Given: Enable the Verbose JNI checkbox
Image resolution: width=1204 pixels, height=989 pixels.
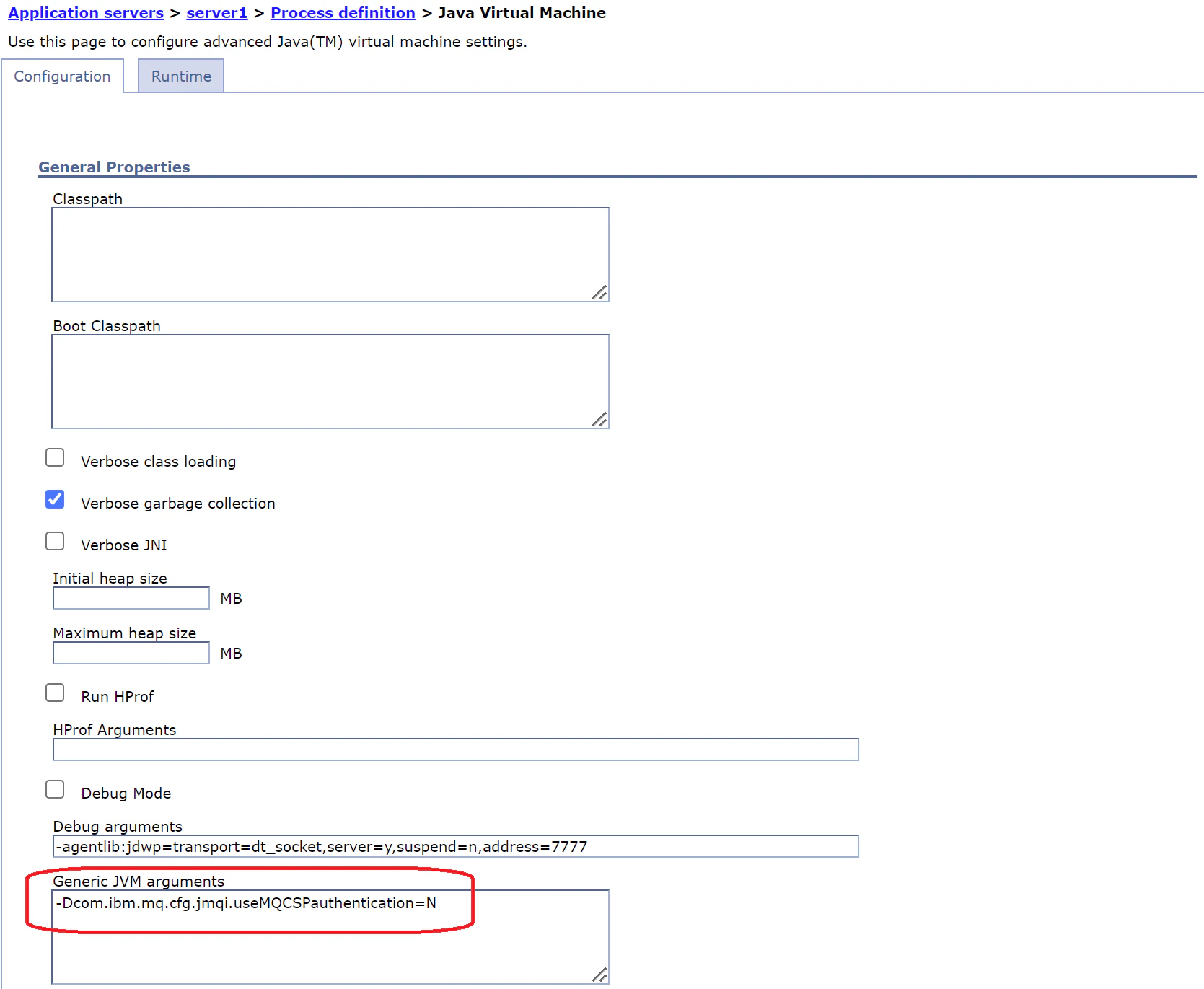Looking at the screenshot, I should [x=55, y=541].
